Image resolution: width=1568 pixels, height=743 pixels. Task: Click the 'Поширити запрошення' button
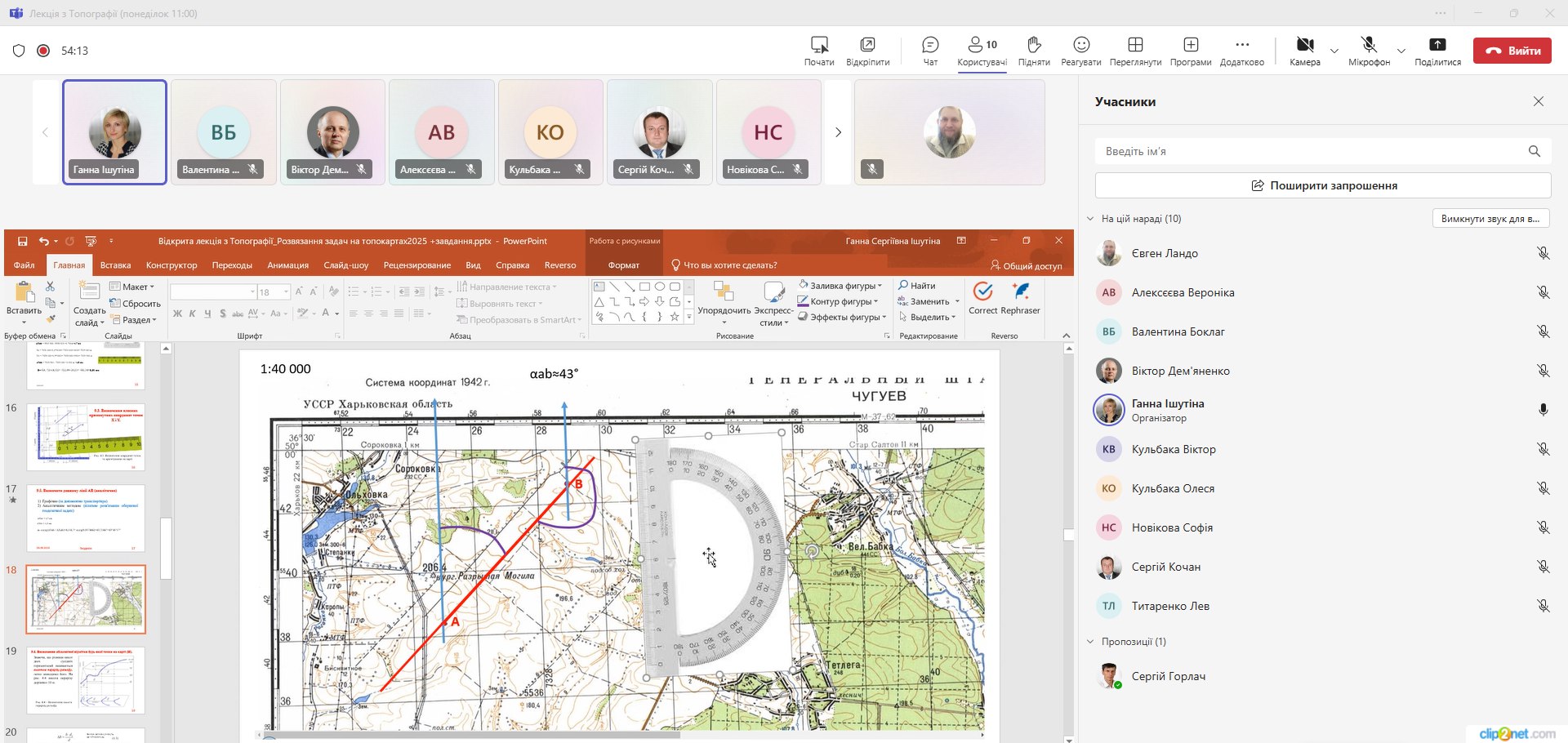(x=1323, y=185)
